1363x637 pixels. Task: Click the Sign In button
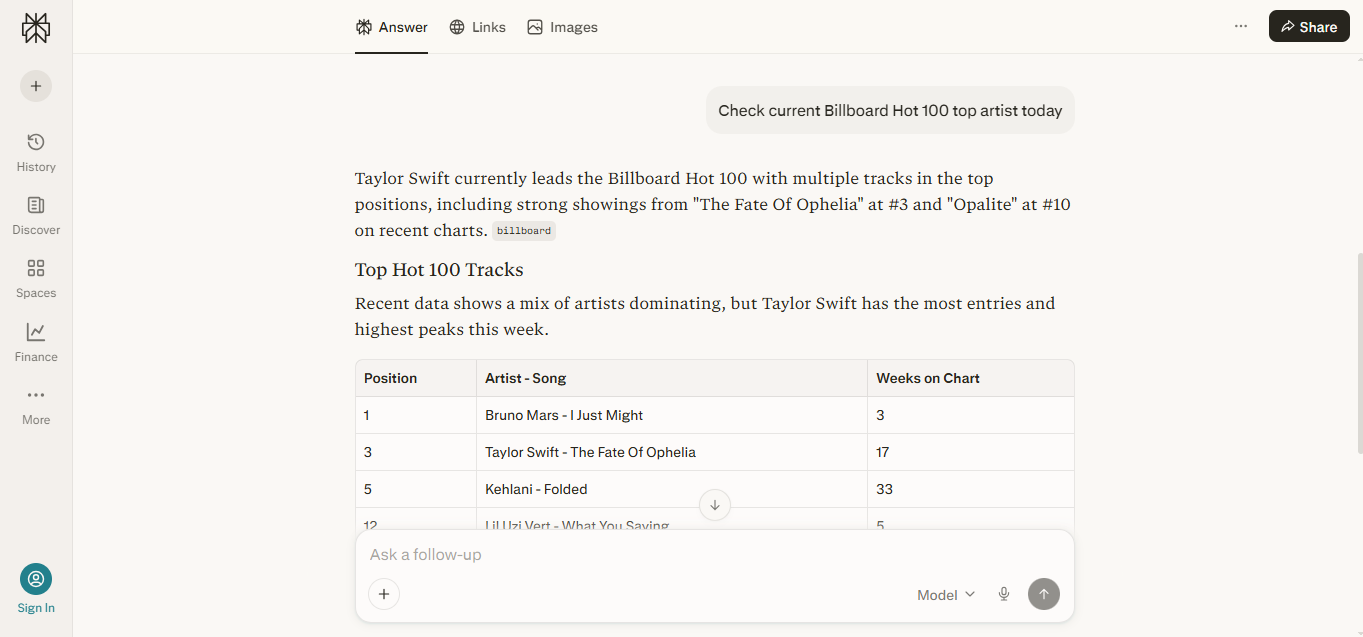[36, 588]
